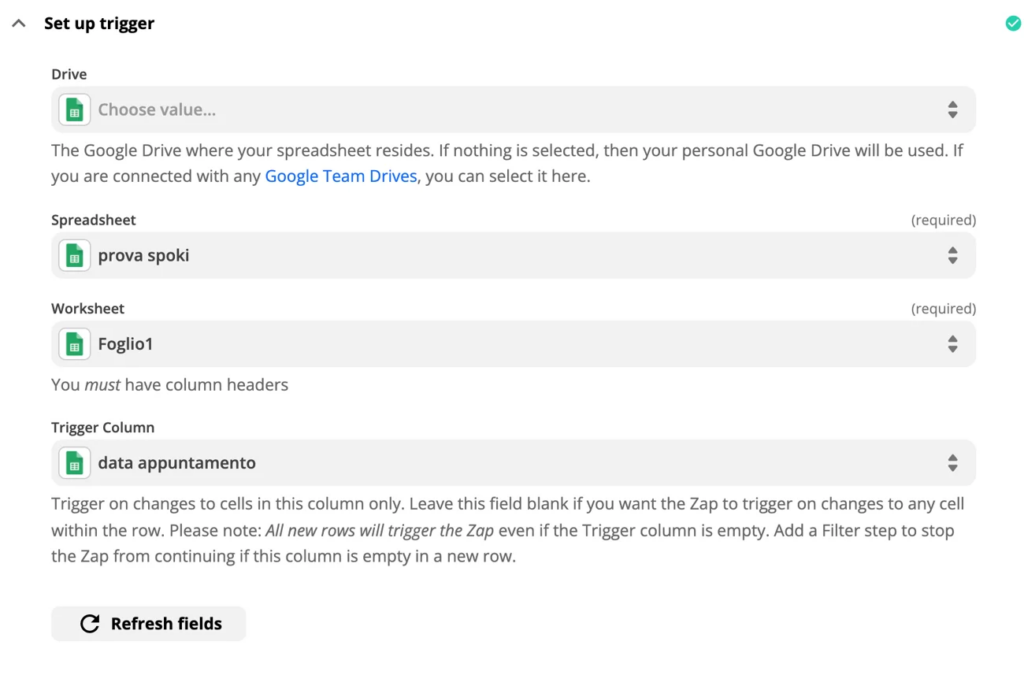The width and height of the screenshot is (1024, 675).
Task: Click the data appuntamento column value
Action: click(x=177, y=463)
